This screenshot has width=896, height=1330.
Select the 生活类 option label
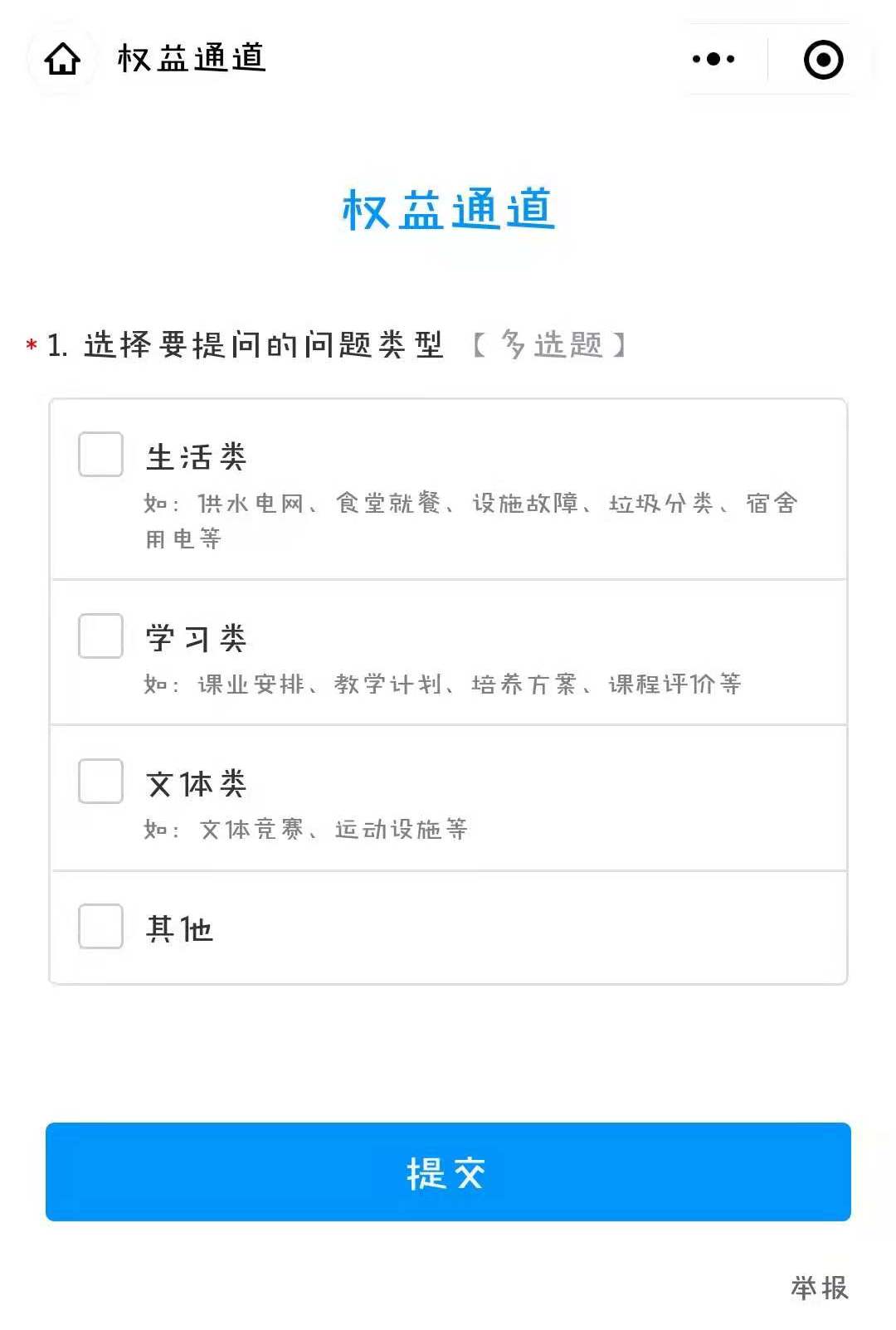pyautogui.click(x=197, y=457)
